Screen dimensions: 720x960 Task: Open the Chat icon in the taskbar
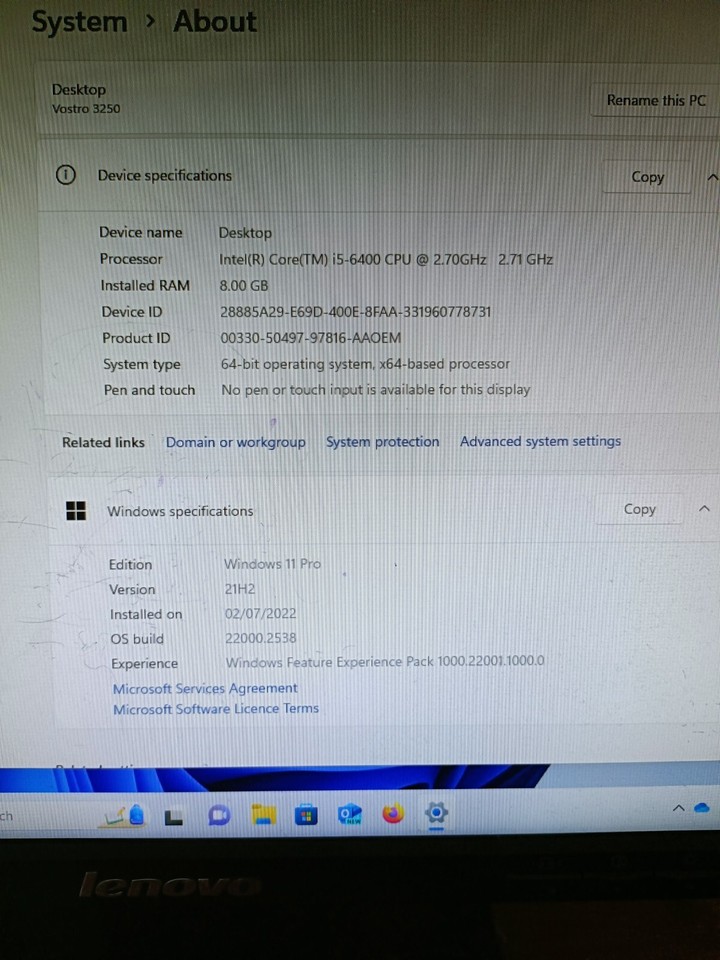pyautogui.click(x=219, y=816)
